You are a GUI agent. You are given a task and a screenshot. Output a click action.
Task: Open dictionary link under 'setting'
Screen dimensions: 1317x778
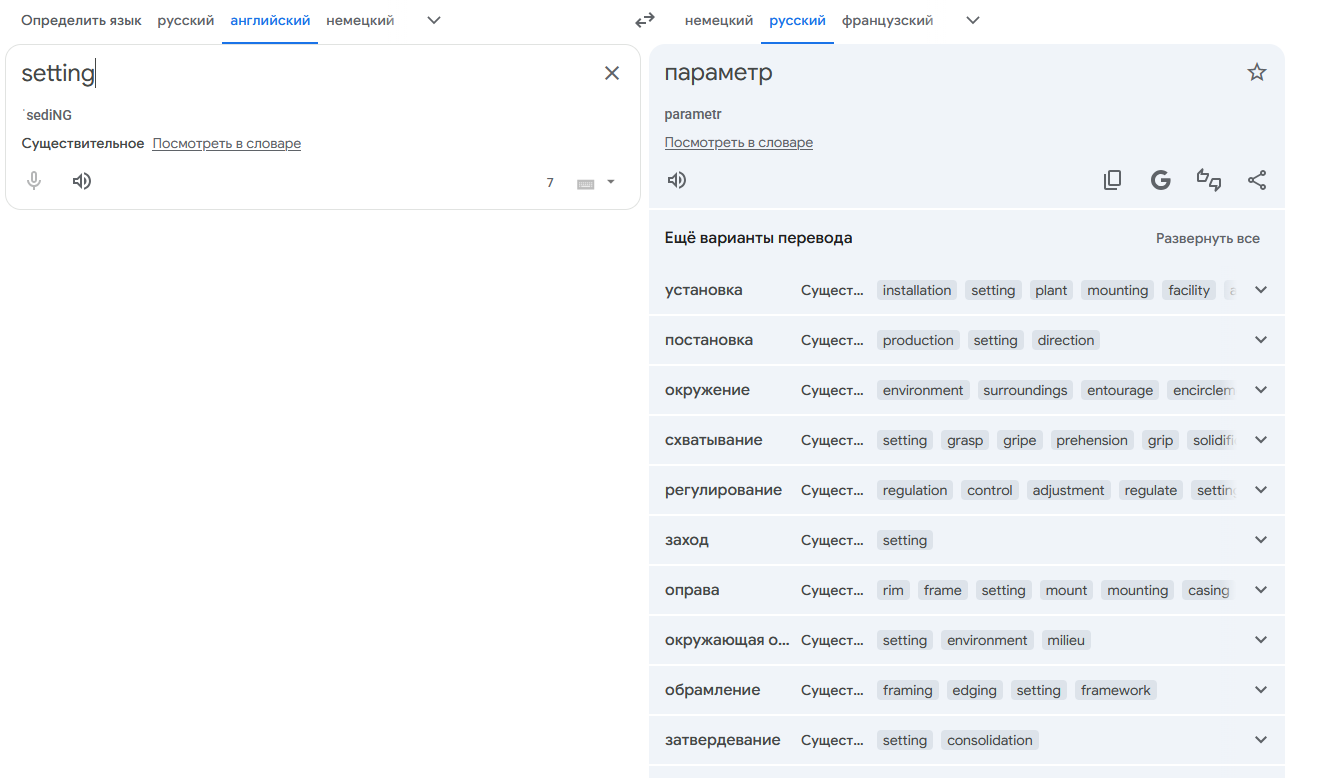pyautogui.click(x=227, y=143)
